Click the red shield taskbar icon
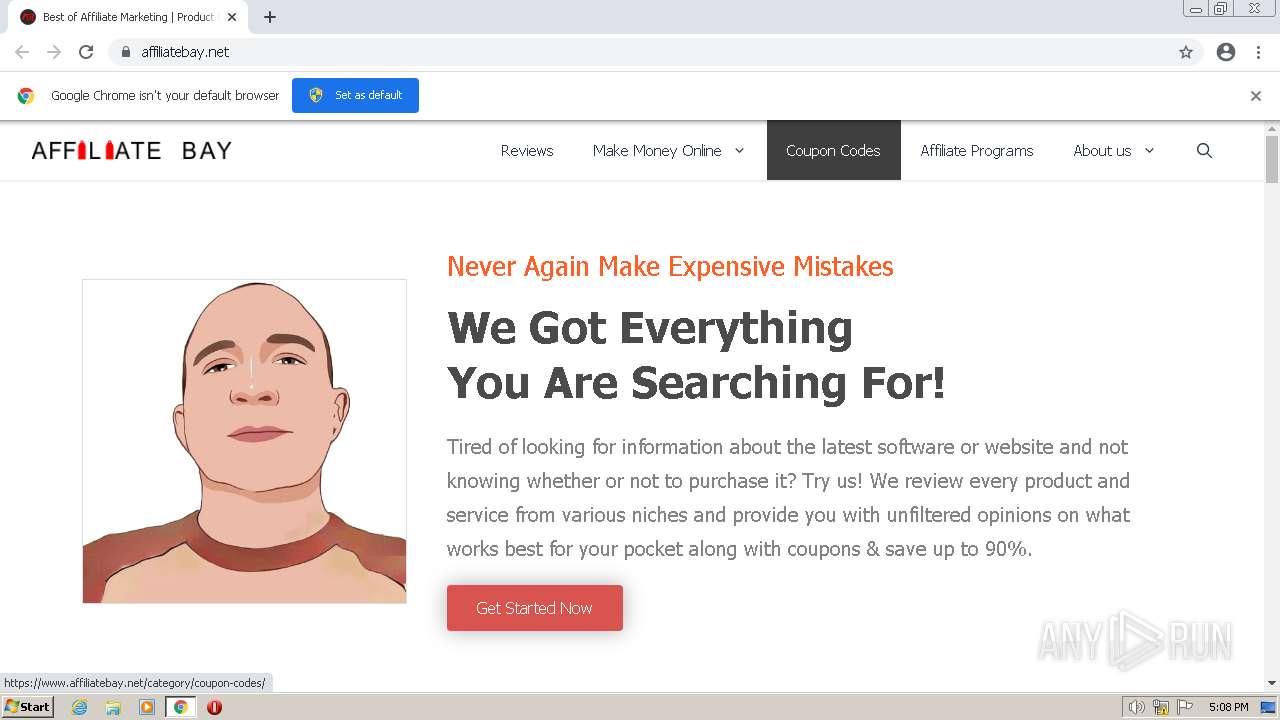Screen dimensions: 1280x720 pyautogui.click(x=214, y=707)
